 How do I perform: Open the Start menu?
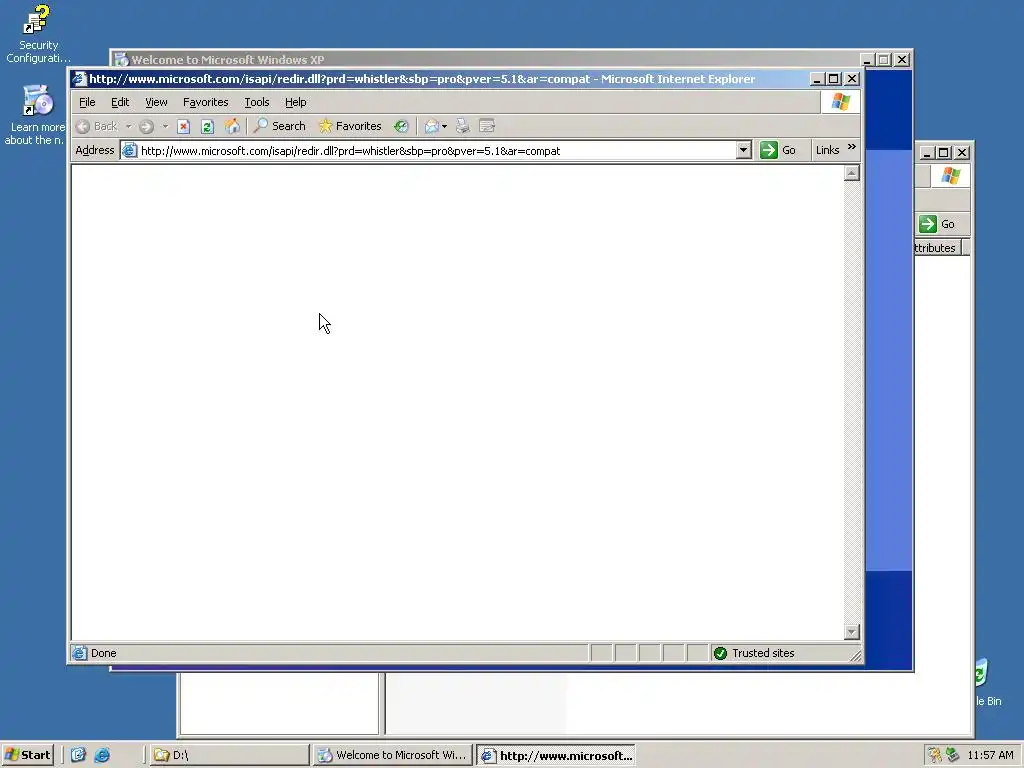pos(28,755)
